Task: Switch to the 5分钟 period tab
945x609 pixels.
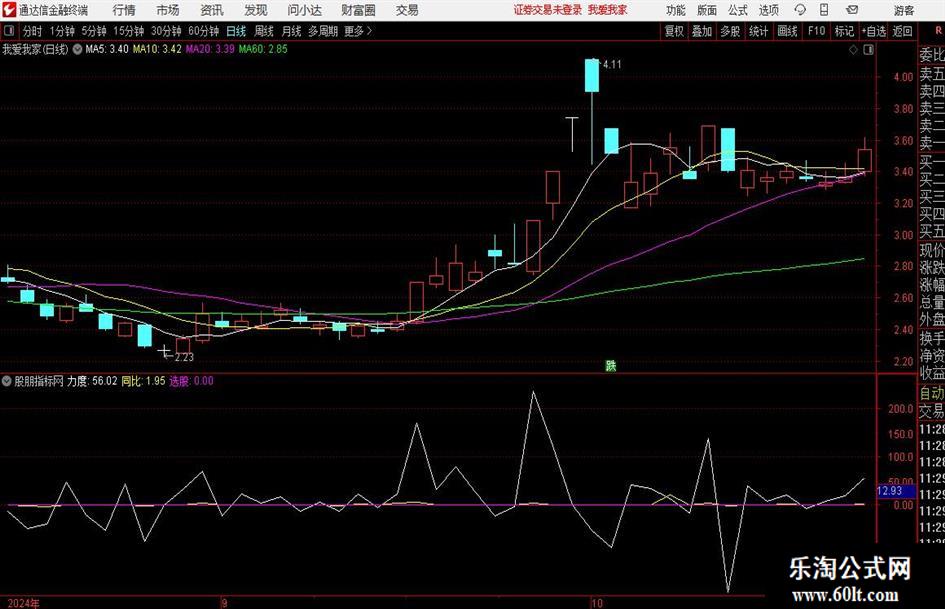Action: [x=93, y=31]
